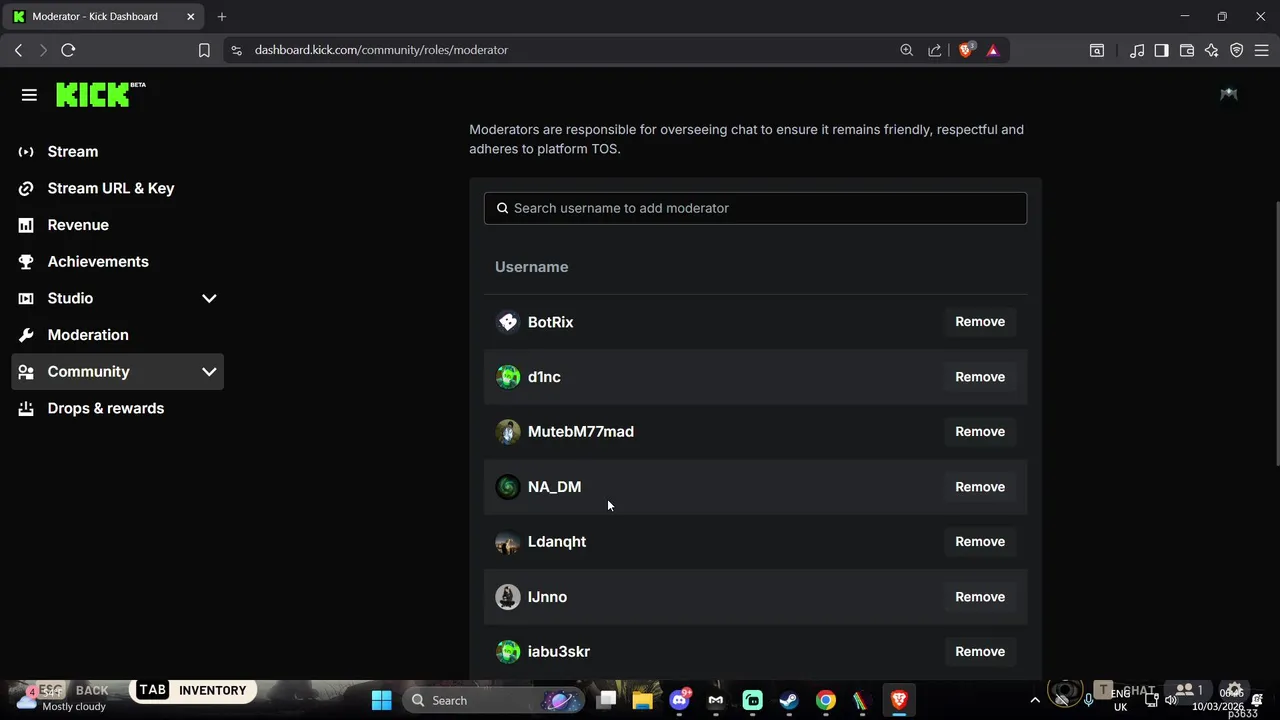Viewport: 1280px width, 720px height.
Task: Click MutebM77mad avatar
Action: click(508, 432)
